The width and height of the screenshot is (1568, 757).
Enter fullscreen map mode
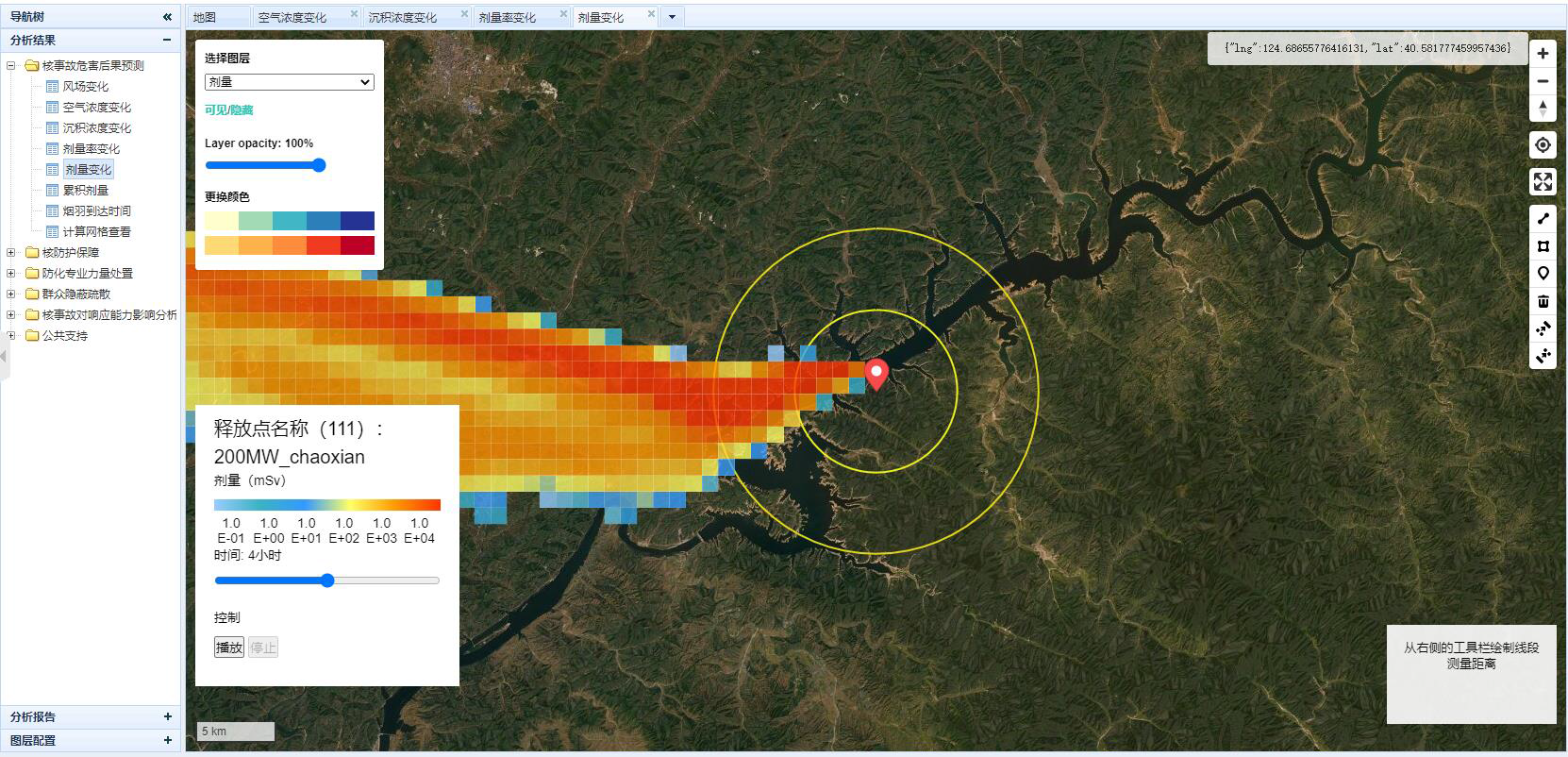1543,181
